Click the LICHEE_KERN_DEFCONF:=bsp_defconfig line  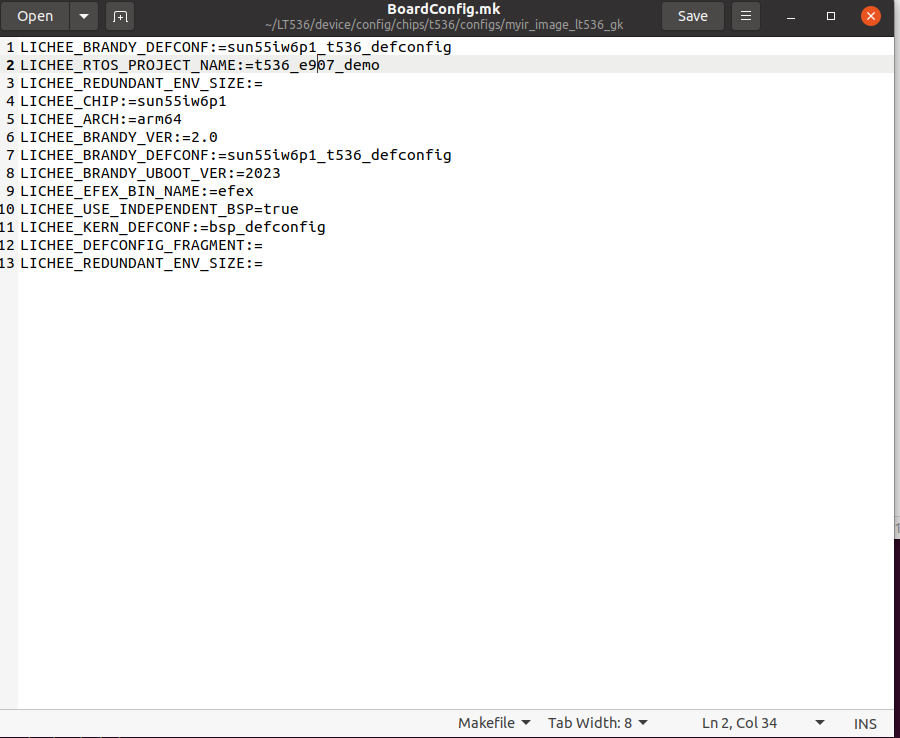[173, 227]
